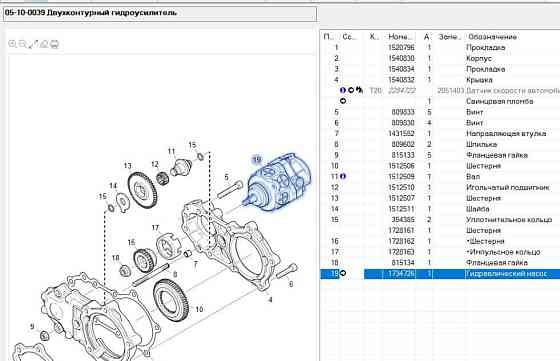Viewport: 560px width, 361px height.
Task: Select the Импульсное кольцо row 1728163
Action: click(440, 252)
